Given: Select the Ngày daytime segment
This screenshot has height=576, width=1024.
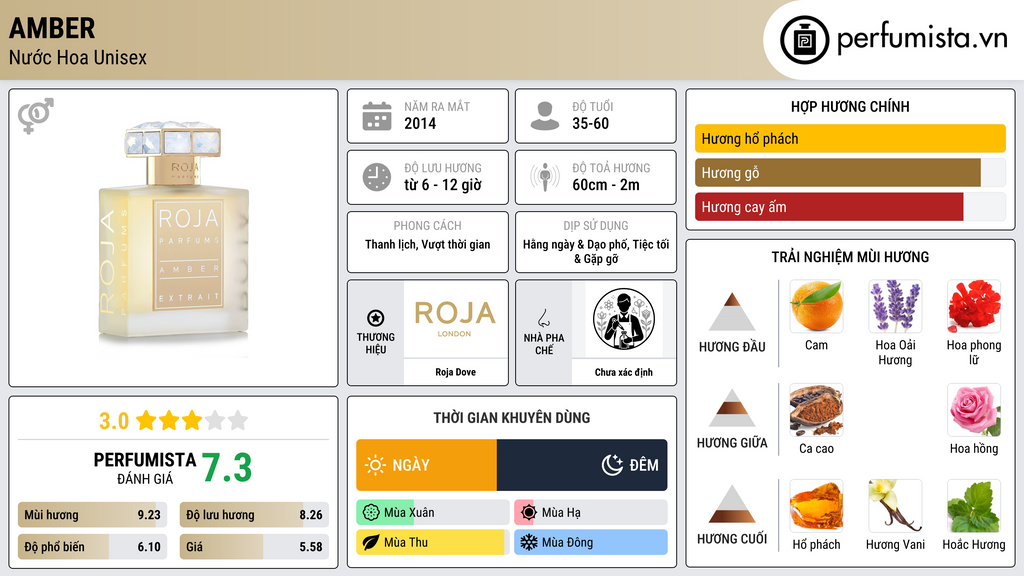Looking at the screenshot, I should pyautogui.click(x=426, y=465).
